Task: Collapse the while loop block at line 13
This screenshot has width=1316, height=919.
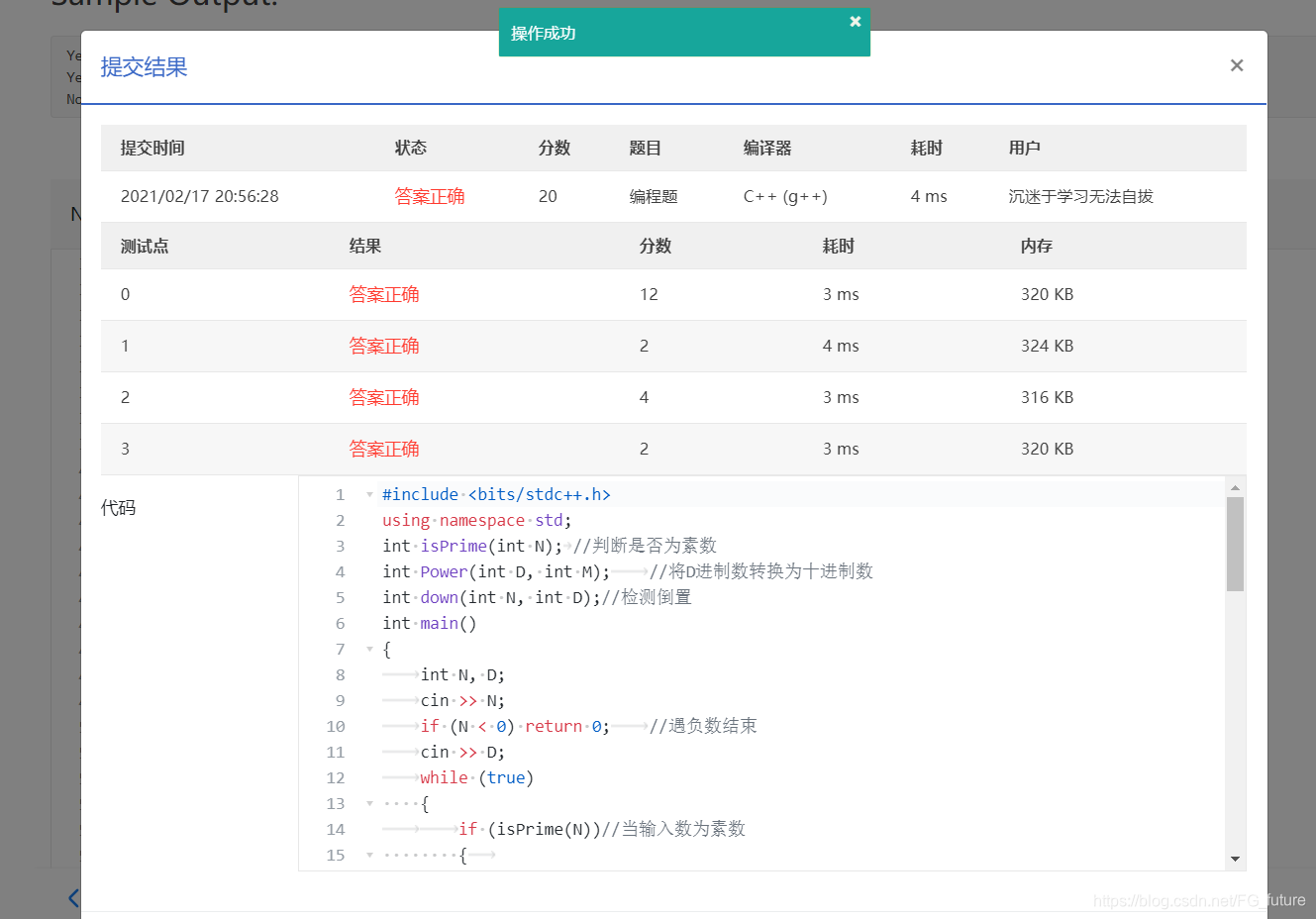Action: coord(369,803)
